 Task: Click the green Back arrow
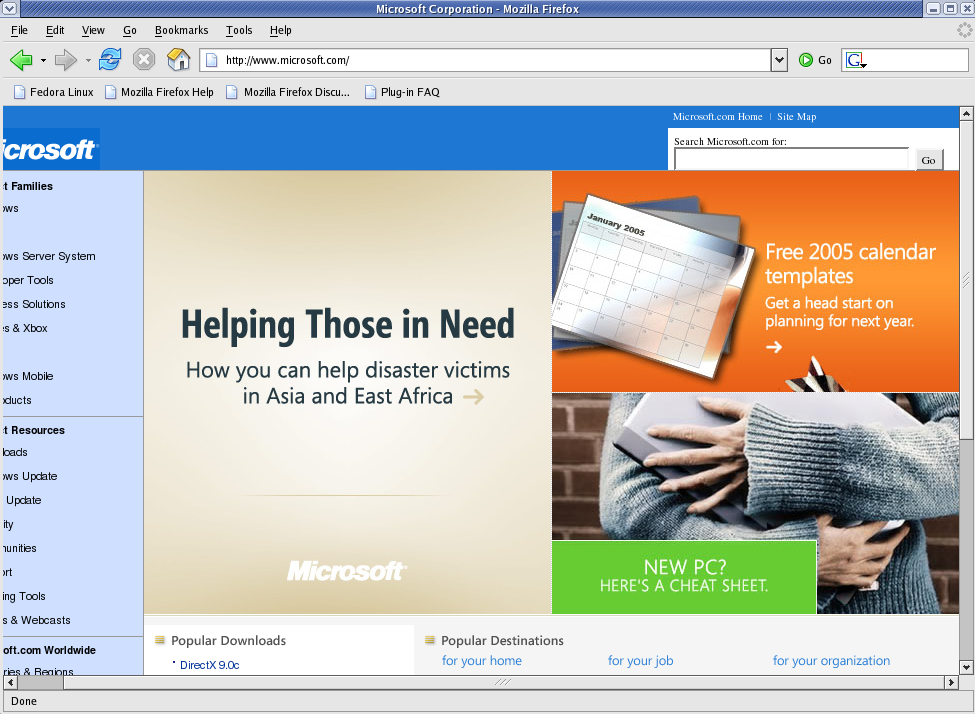click(21, 60)
